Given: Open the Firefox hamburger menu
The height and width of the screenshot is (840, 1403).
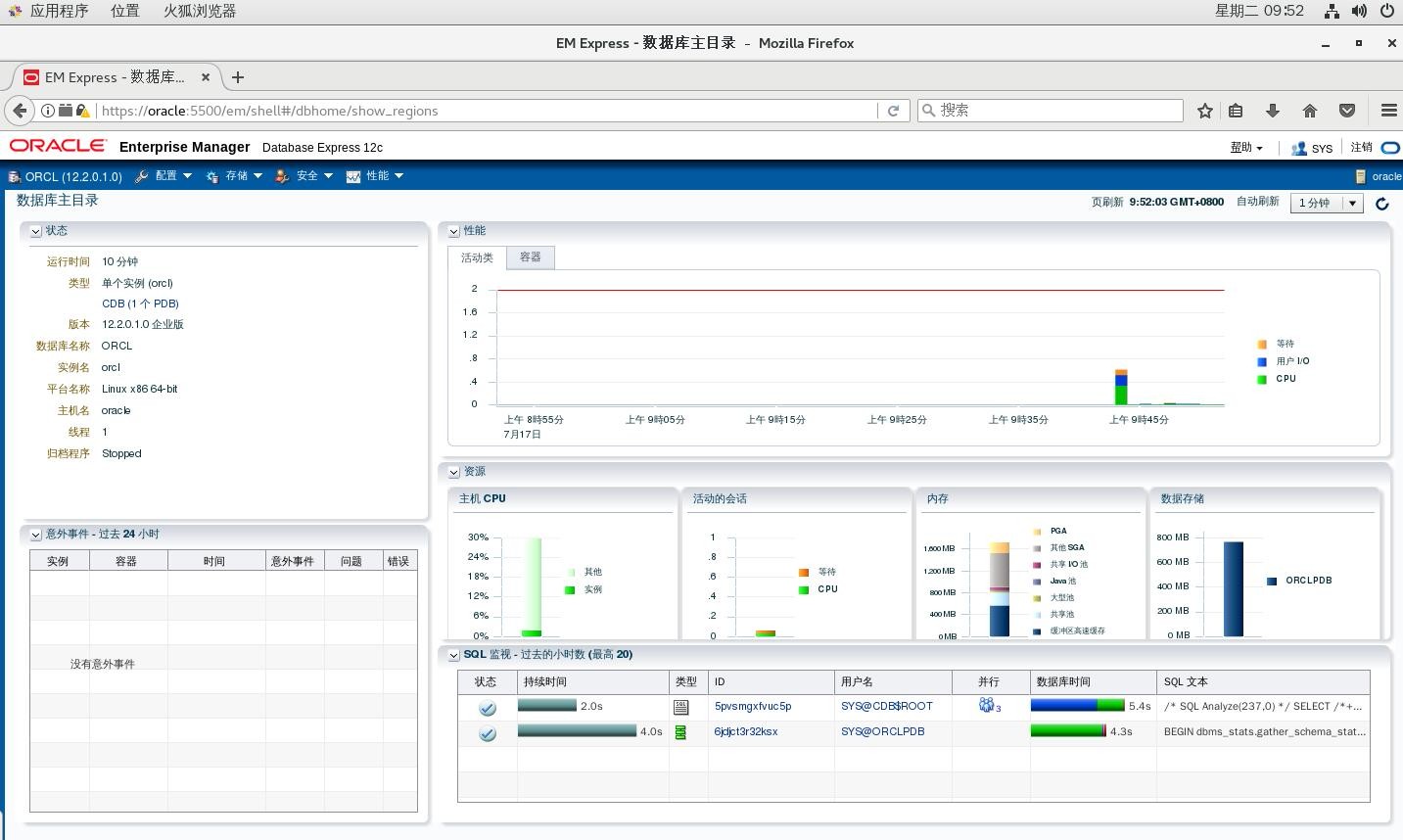Looking at the screenshot, I should pos(1388,111).
